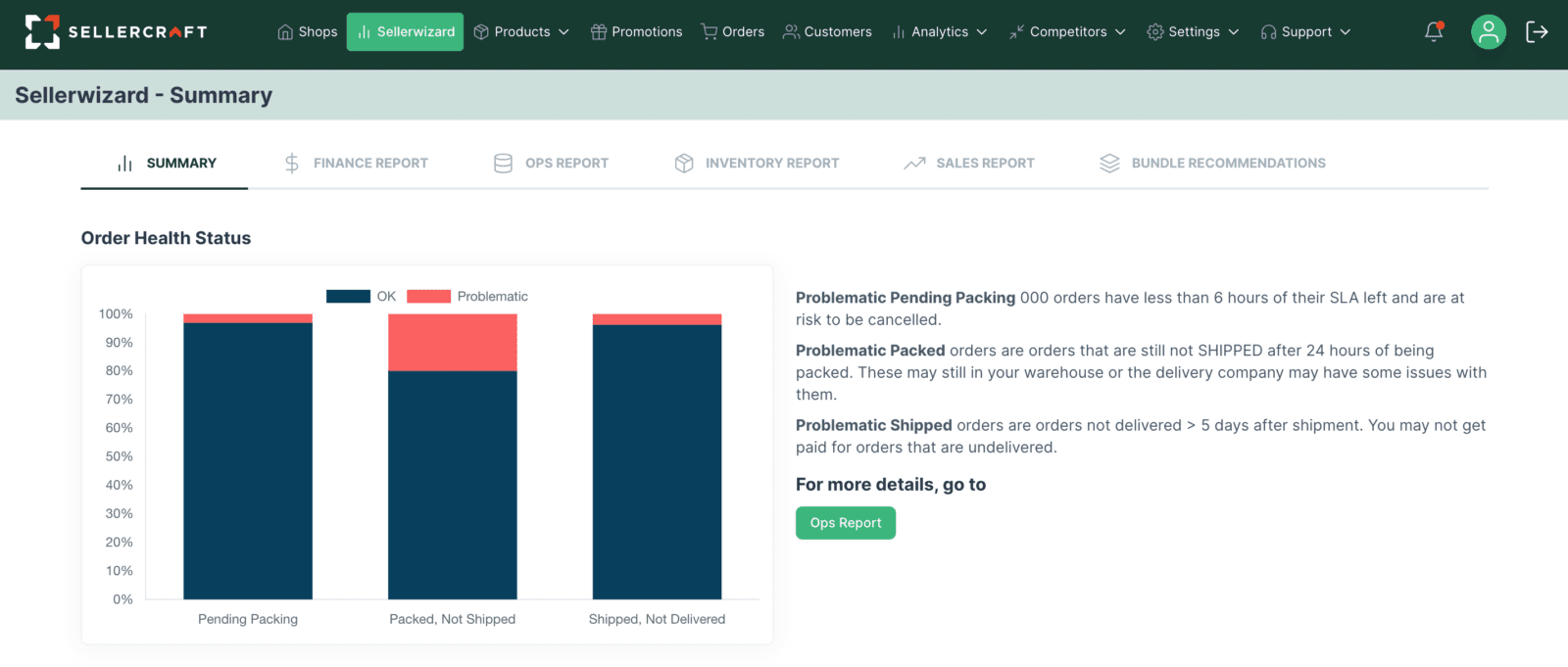Click the "50%" y-axis label
Image resolution: width=1568 pixels, height=667 pixels.
pyautogui.click(x=120, y=456)
